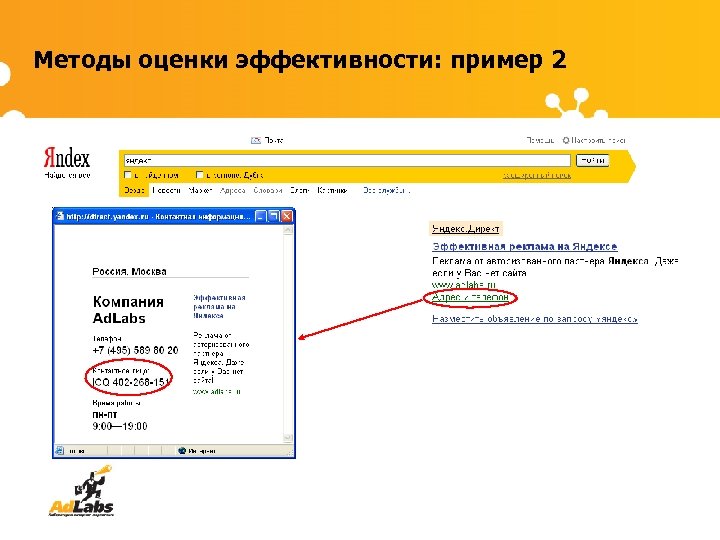Tick the search within found results checkbox
Screen dimensions: 720x540
click(128, 175)
